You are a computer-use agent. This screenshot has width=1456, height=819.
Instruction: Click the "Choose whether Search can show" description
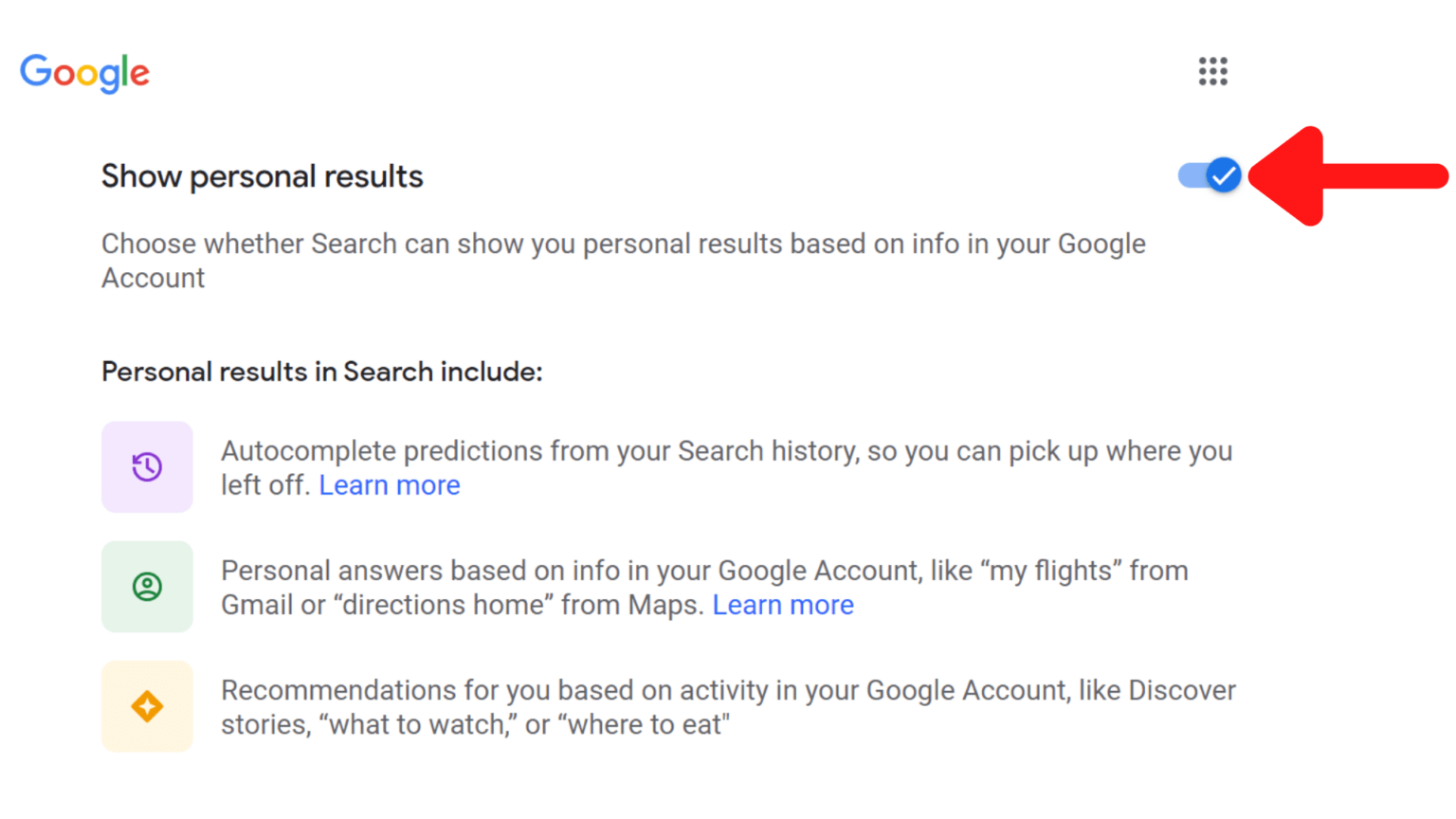pyautogui.click(x=623, y=245)
